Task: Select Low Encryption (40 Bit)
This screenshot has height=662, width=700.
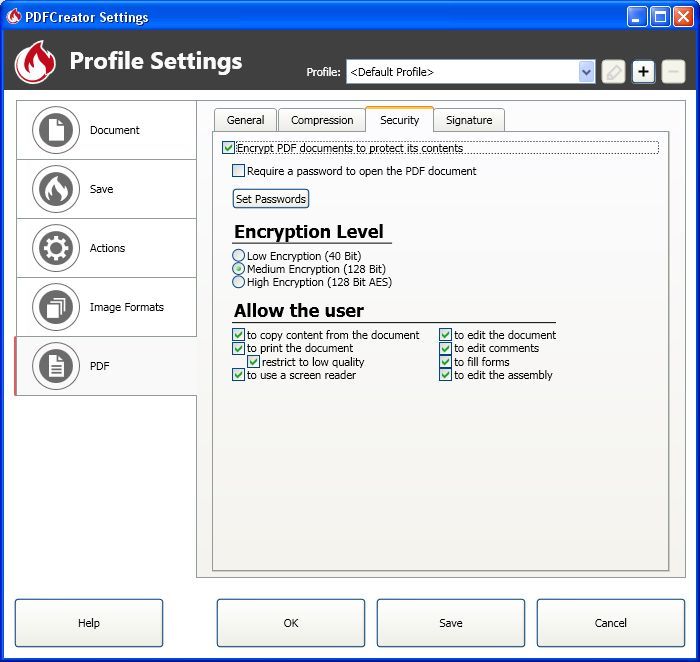Action: coord(238,255)
